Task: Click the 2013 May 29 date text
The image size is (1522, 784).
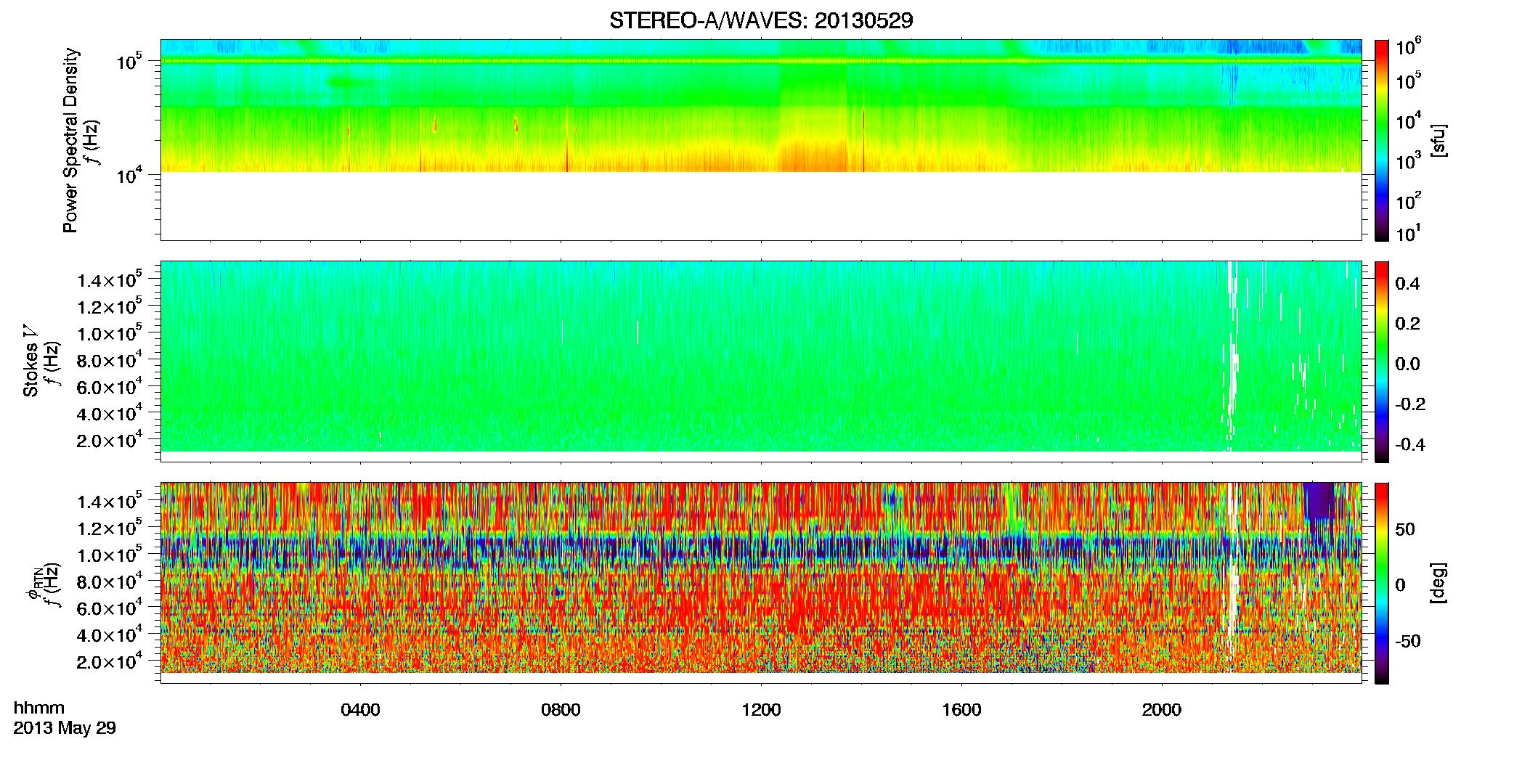Action: pos(65,728)
